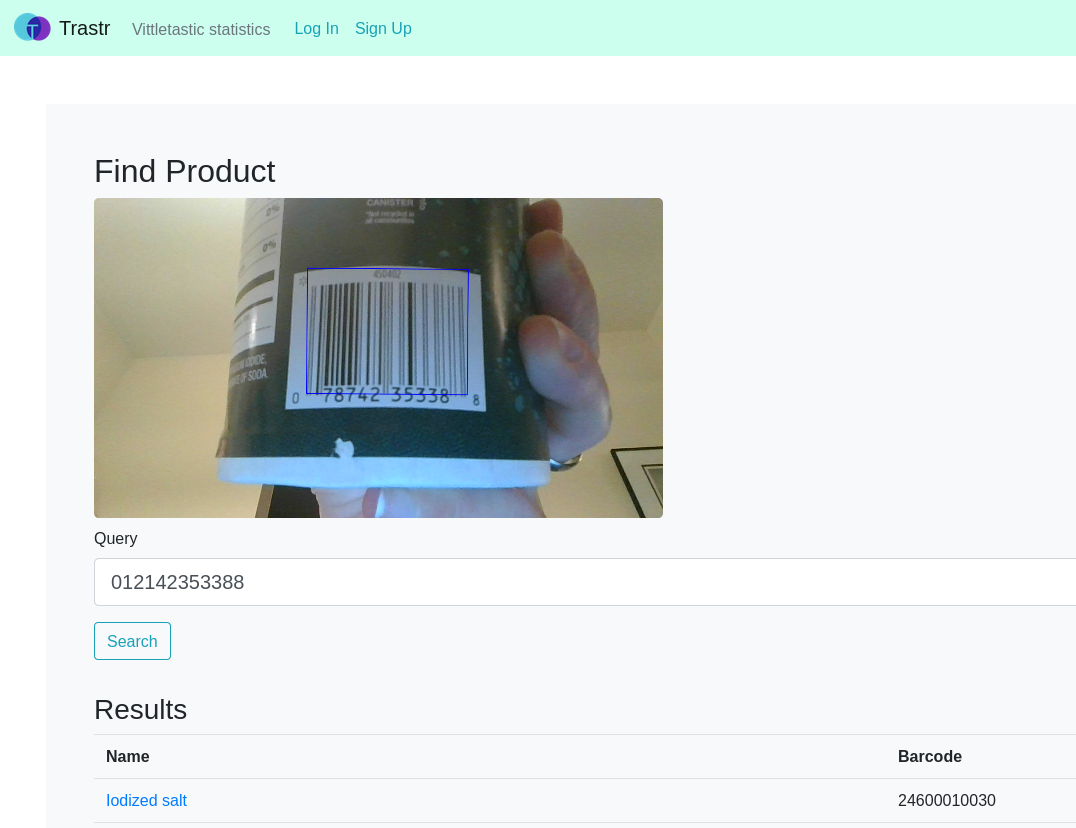Click the Vittletastic statistics tagline

[x=201, y=29]
